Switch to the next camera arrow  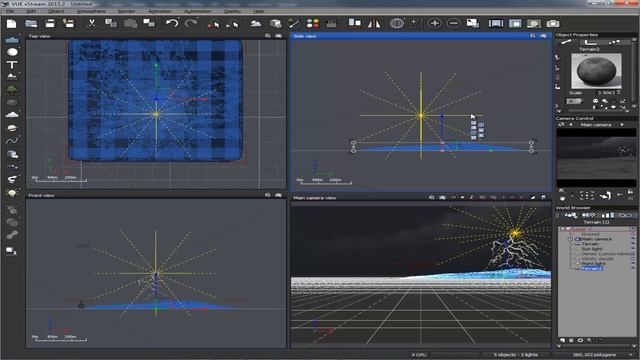point(622,124)
